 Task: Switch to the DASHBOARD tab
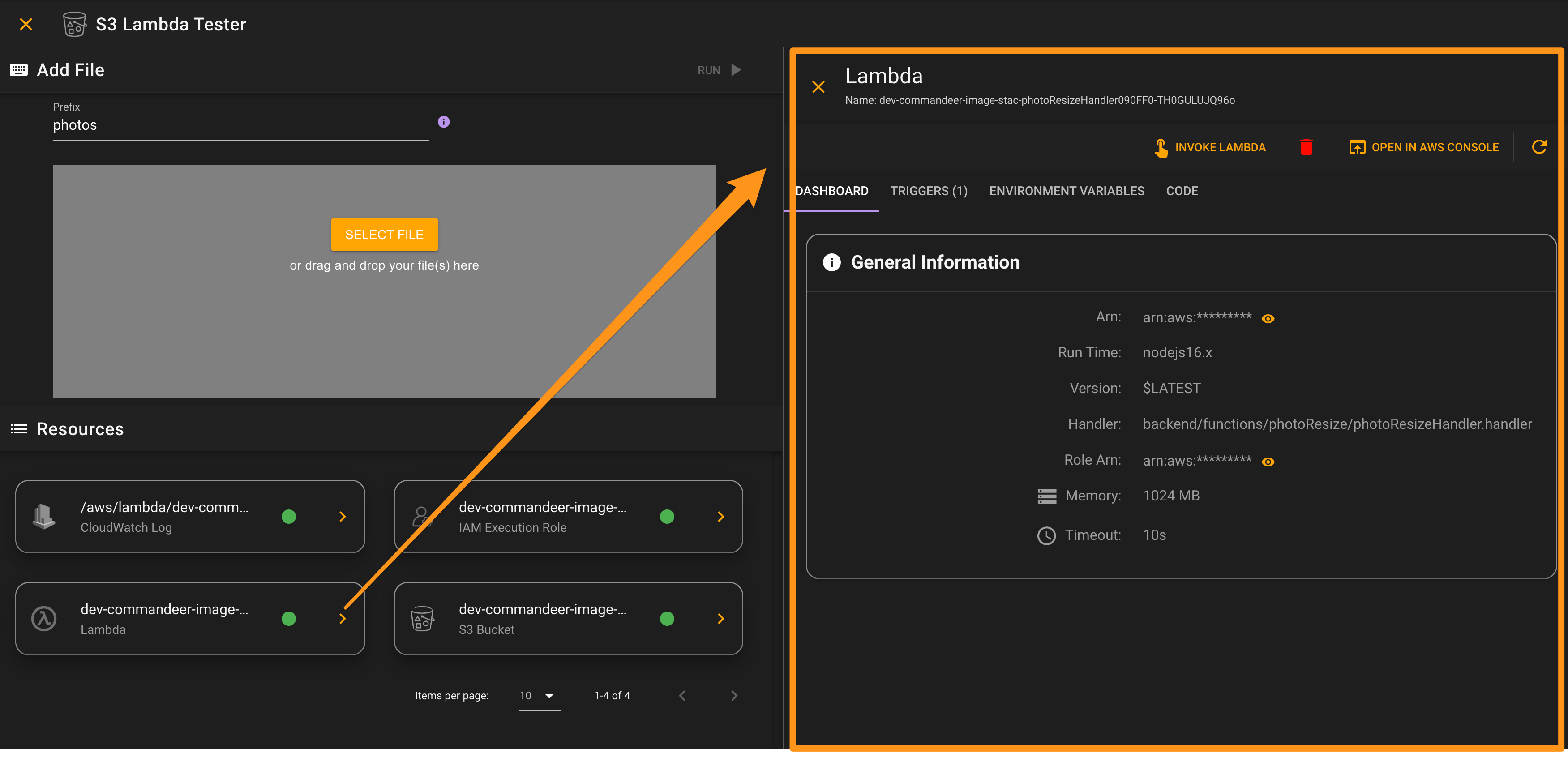tap(831, 191)
